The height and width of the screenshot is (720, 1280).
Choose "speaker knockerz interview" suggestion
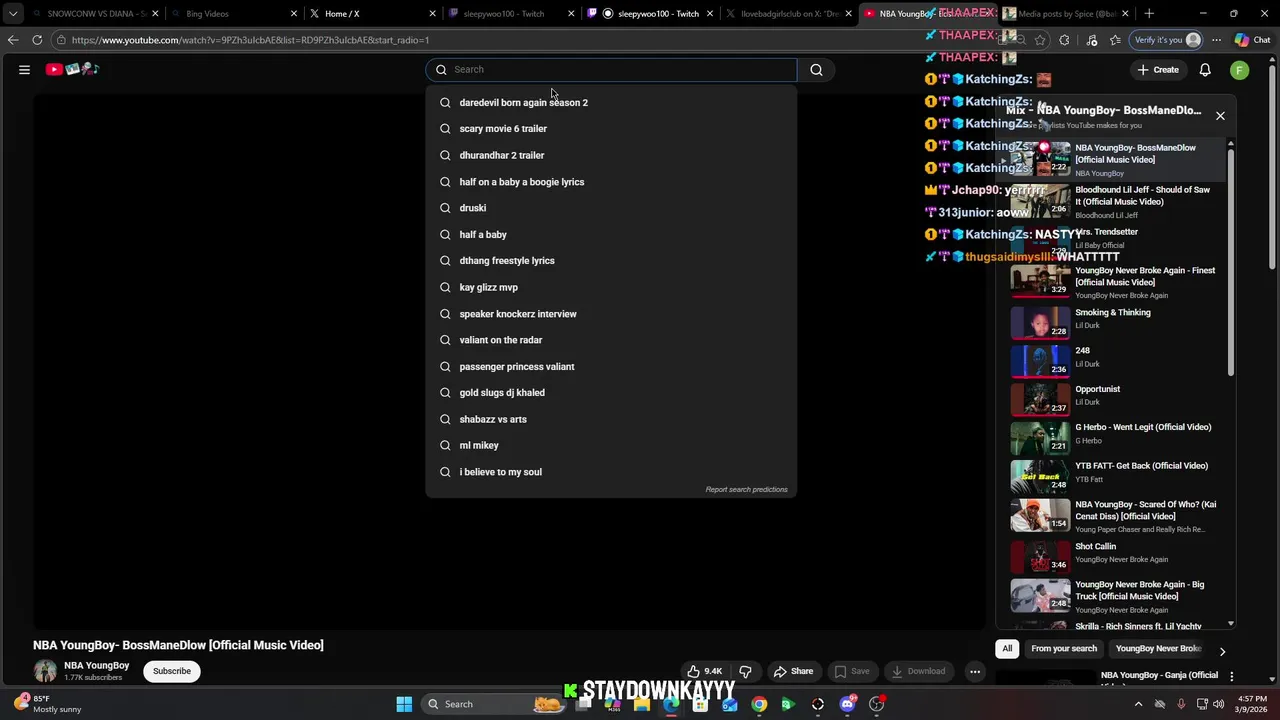pos(611,314)
